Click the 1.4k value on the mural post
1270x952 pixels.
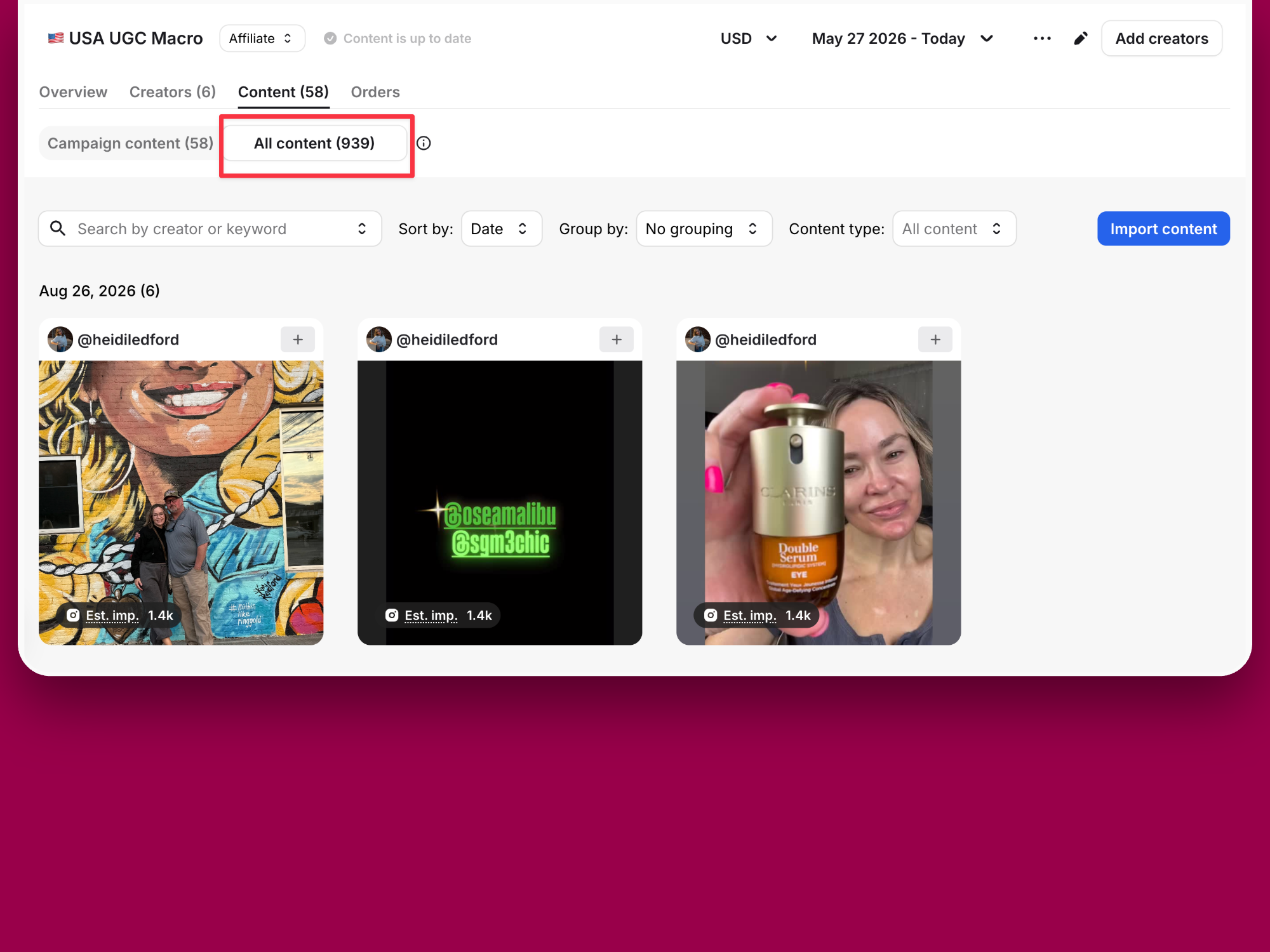(161, 616)
